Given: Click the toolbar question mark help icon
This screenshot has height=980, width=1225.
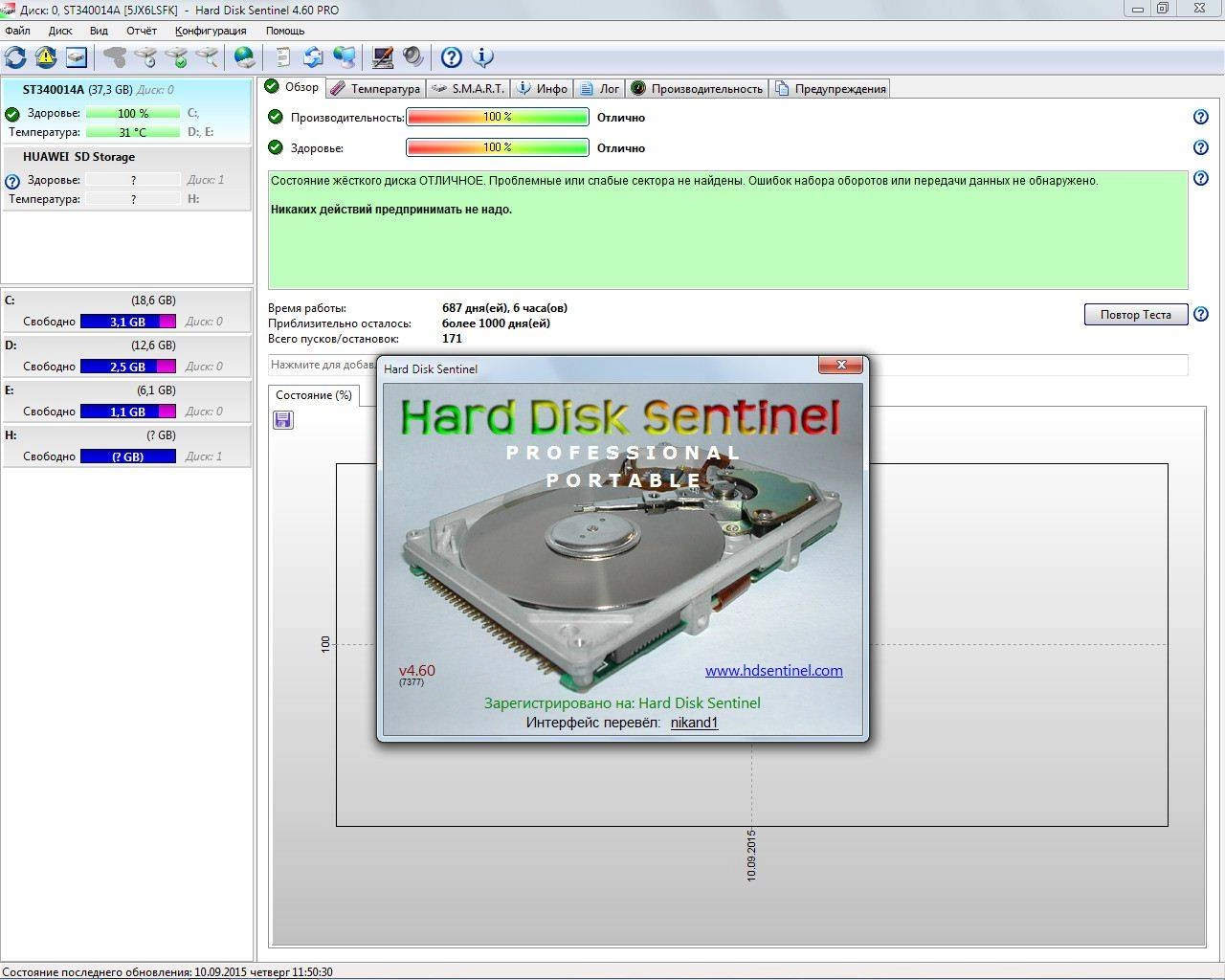Looking at the screenshot, I should pos(452,57).
